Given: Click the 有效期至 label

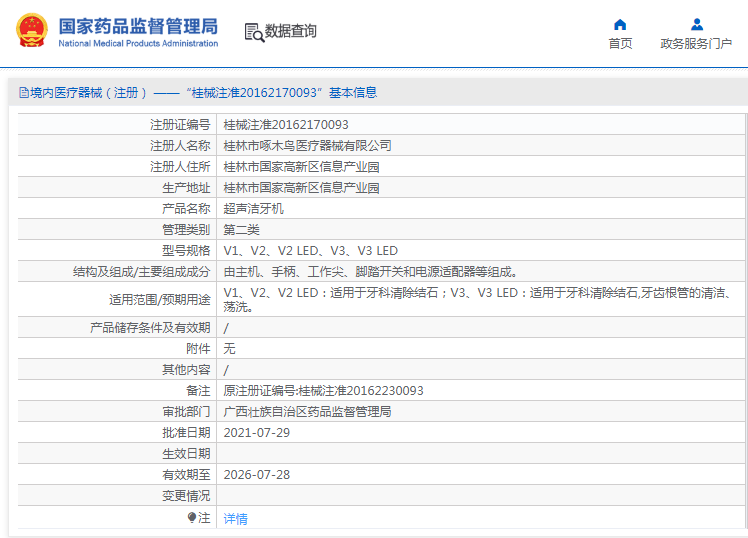Looking at the screenshot, I should click(x=187, y=475).
